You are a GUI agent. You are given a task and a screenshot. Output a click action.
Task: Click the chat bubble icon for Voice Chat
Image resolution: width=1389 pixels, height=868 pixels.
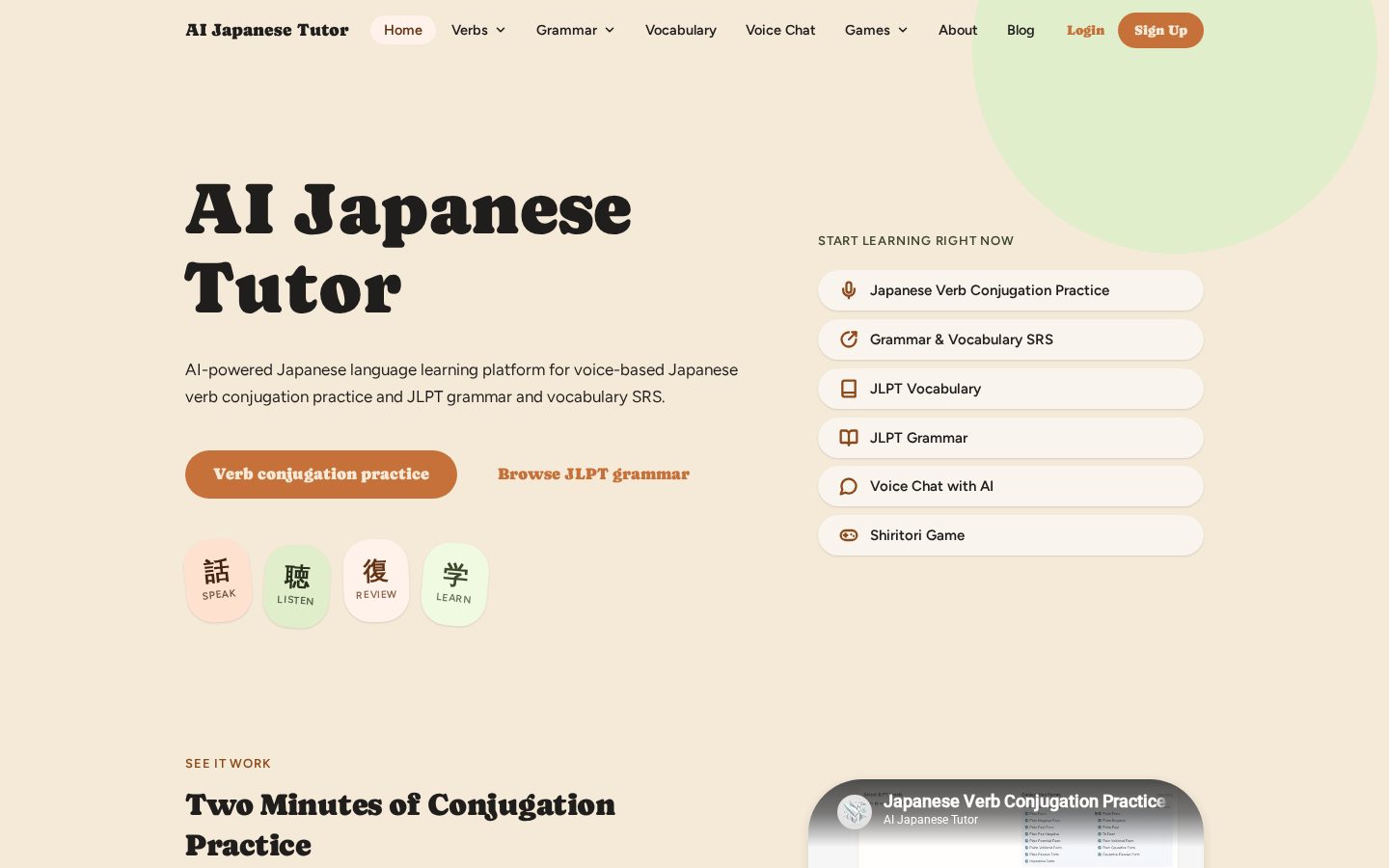coord(849,486)
